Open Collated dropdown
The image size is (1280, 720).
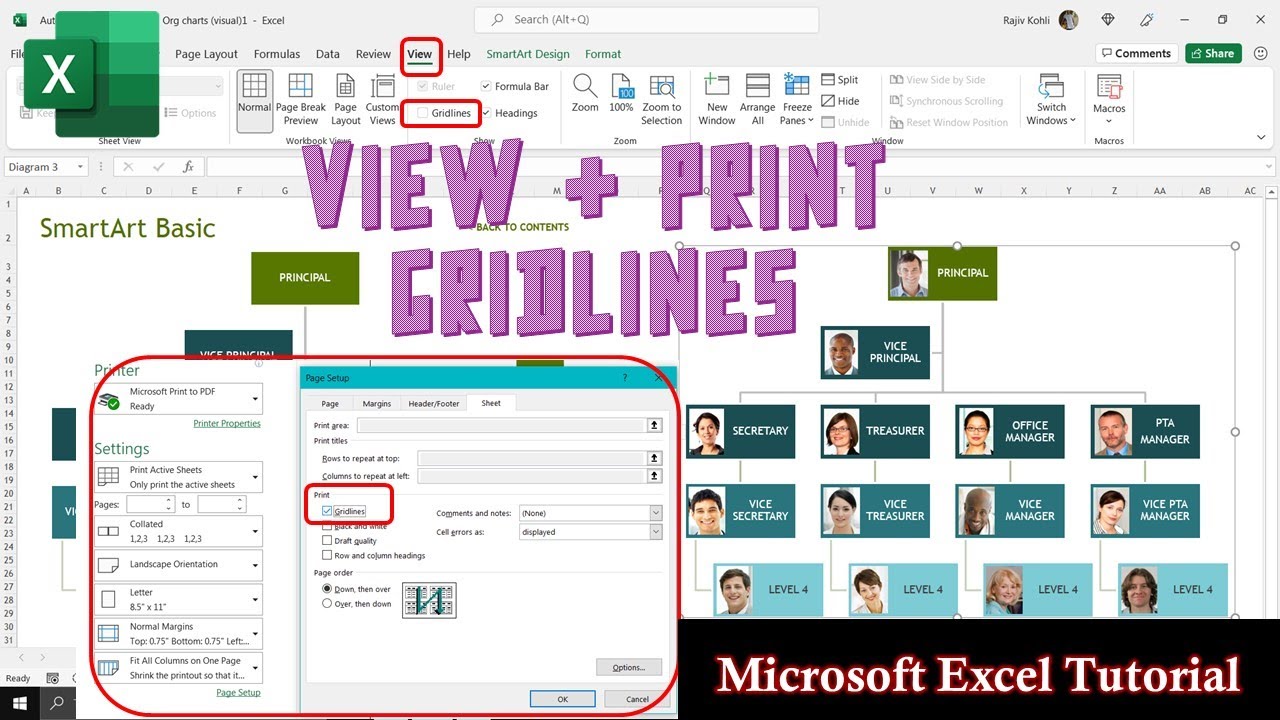click(255, 531)
